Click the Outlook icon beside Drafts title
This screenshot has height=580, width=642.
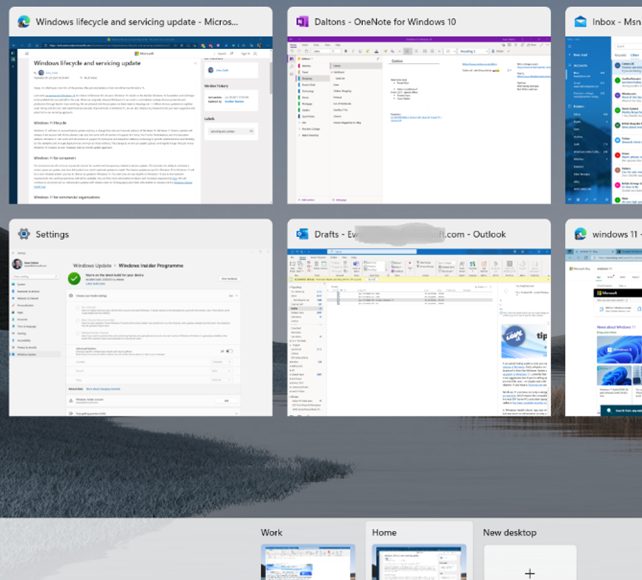[x=302, y=234]
